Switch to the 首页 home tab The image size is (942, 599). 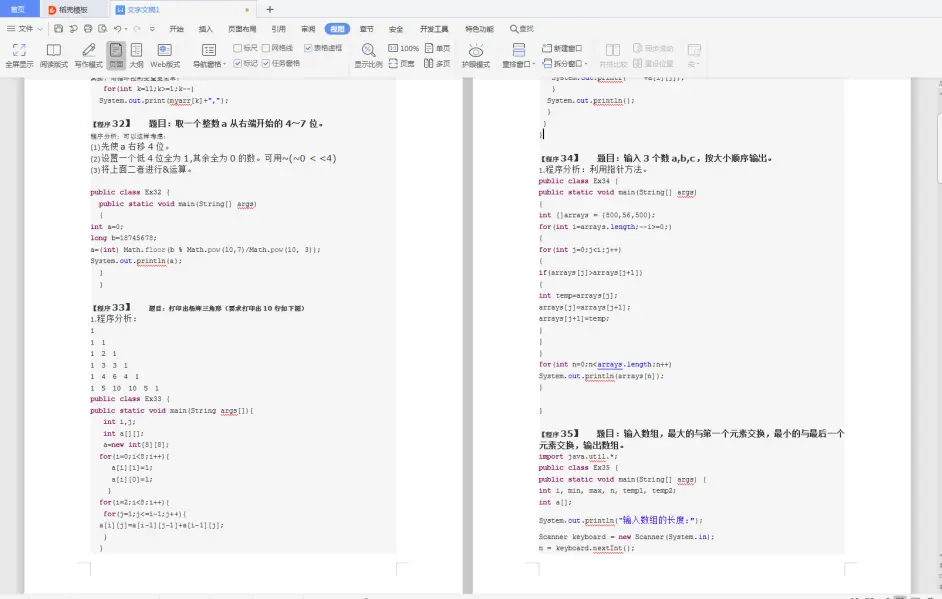[18, 10]
